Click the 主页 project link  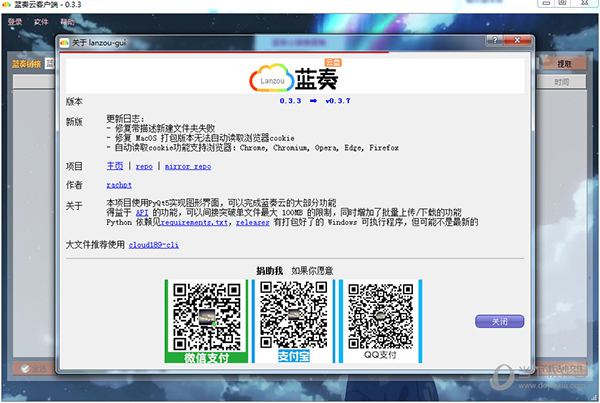tap(115, 166)
